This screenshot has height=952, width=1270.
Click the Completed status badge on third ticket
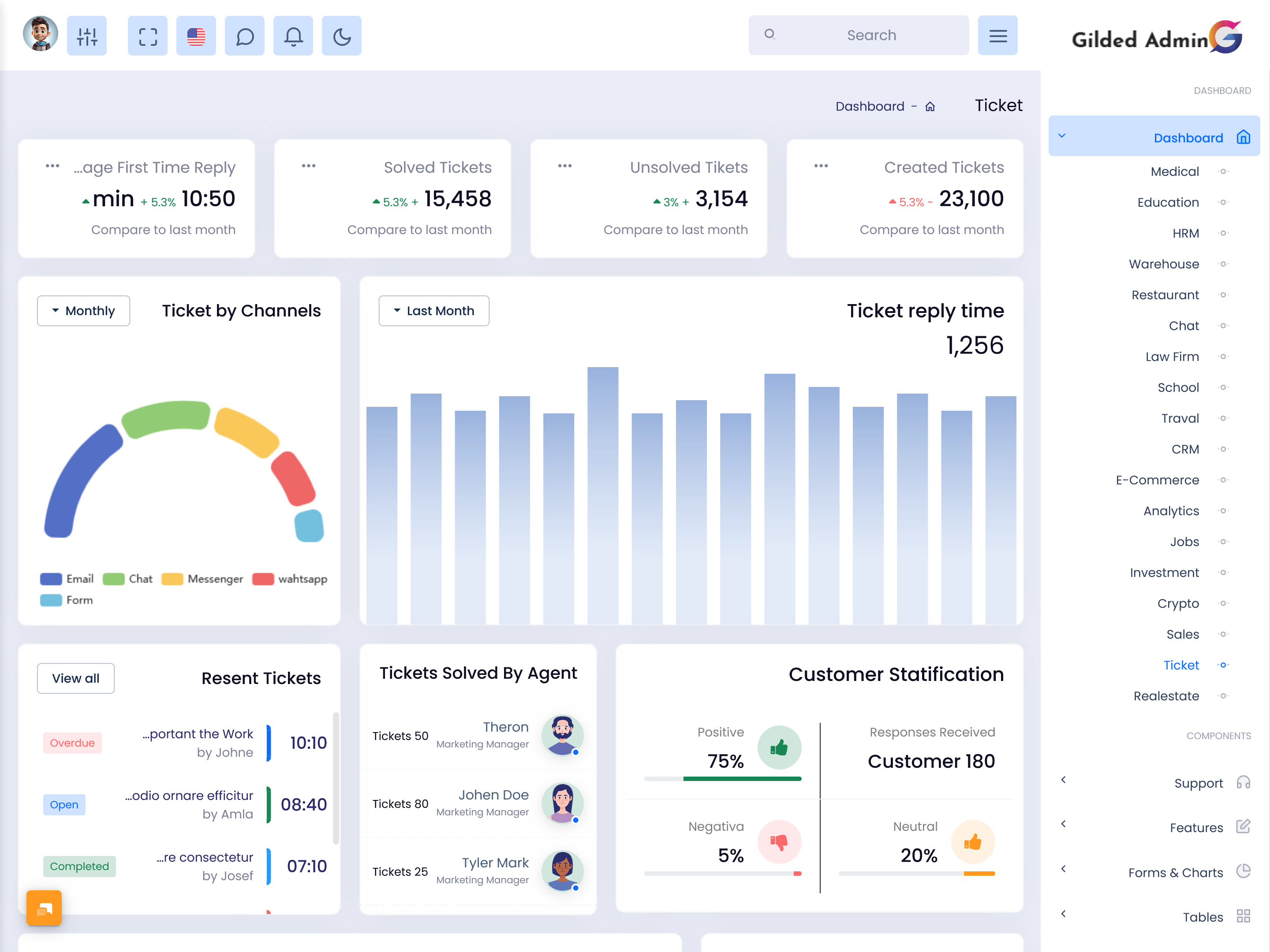[x=79, y=866]
